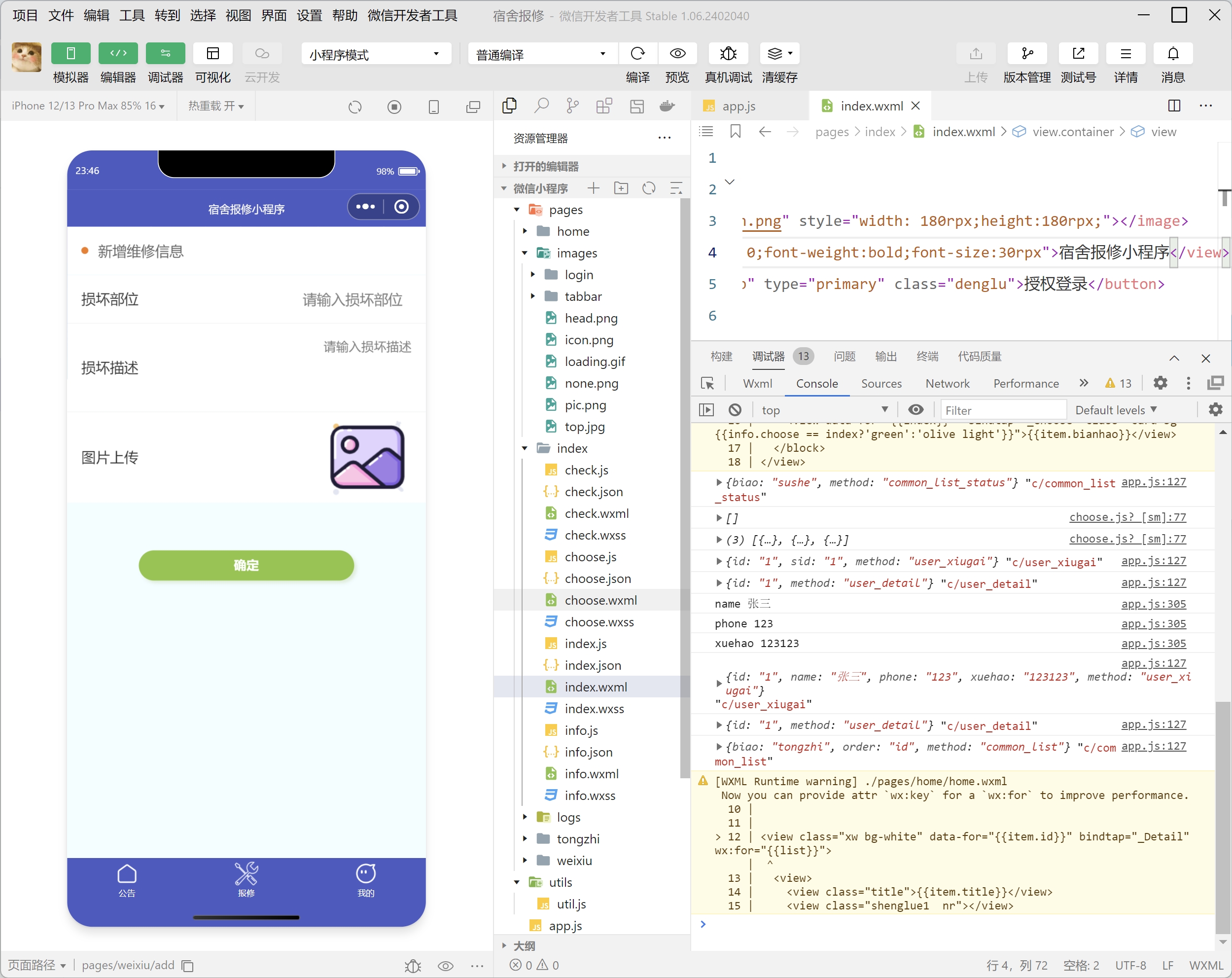Click the clear console icon

tap(735, 410)
